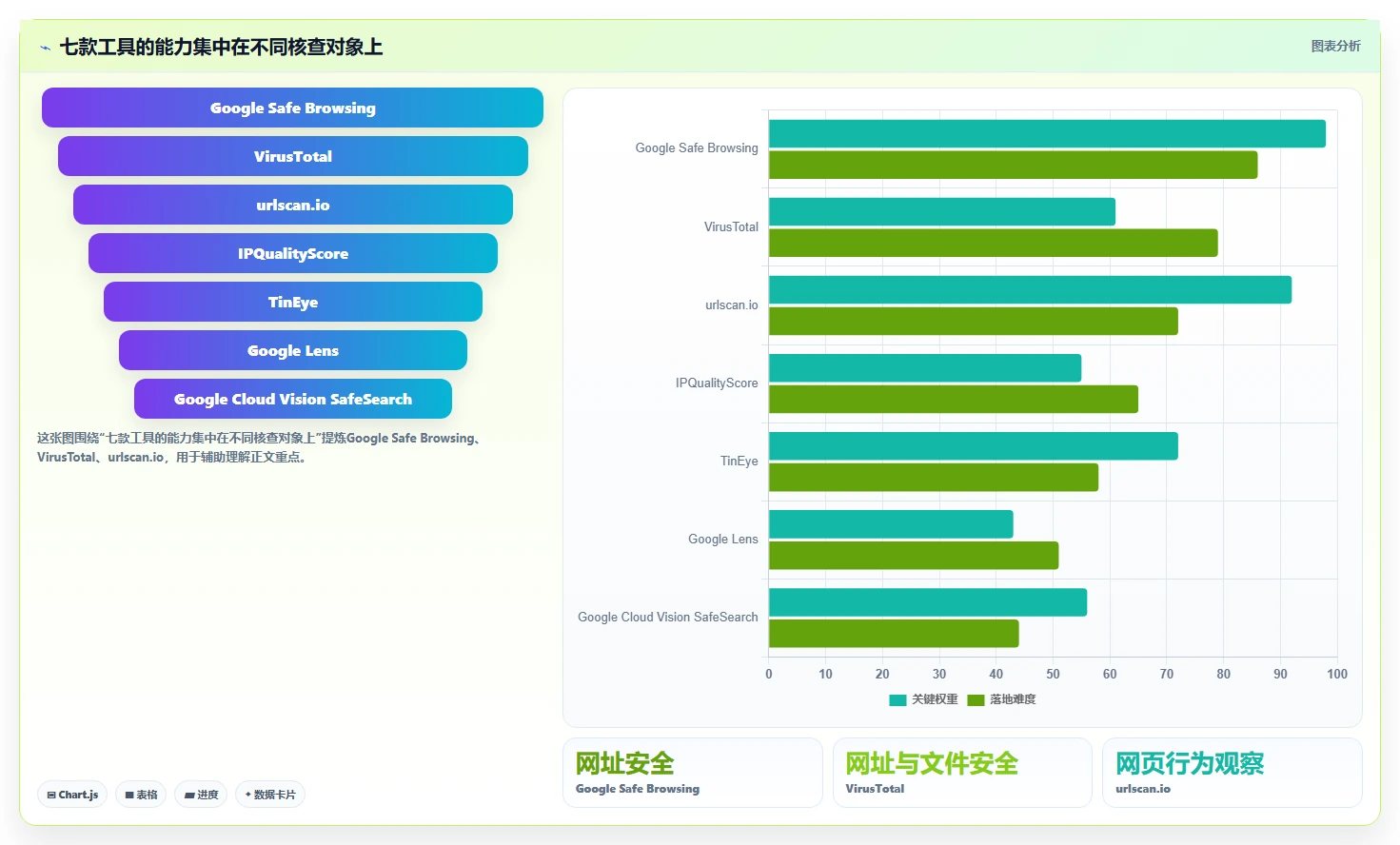Image resolution: width=1400 pixels, height=845 pixels.
Task: Click the Google Safe Browsing y-axis label
Action: click(697, 148)
